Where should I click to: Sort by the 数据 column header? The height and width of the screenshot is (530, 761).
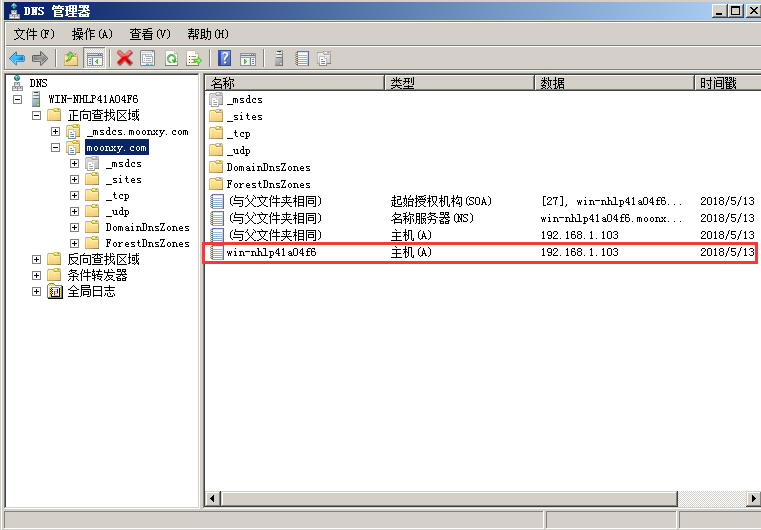(614, 83)
